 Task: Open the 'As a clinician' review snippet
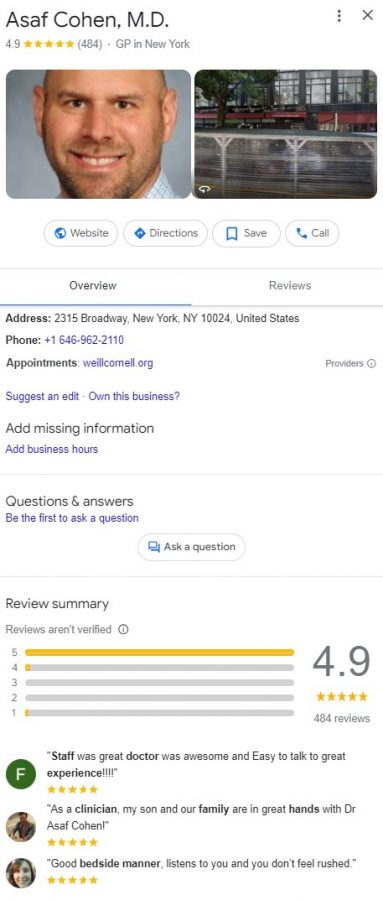[201, 818]
